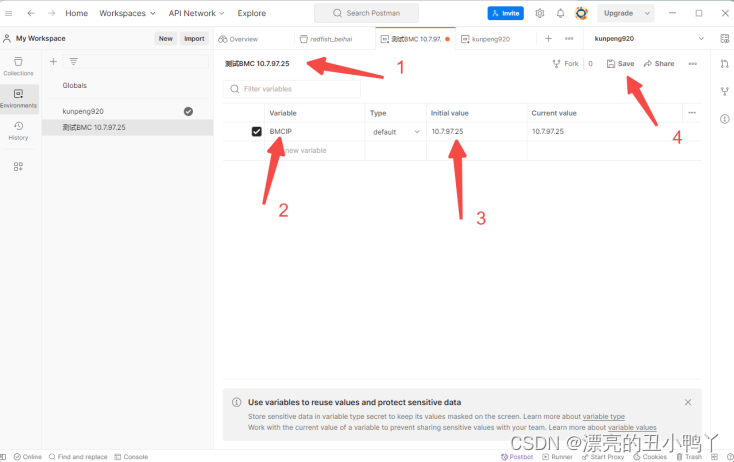Click Start Proxy in the status bar
This screenshot has height=462, width=734.
pos(603,457)
